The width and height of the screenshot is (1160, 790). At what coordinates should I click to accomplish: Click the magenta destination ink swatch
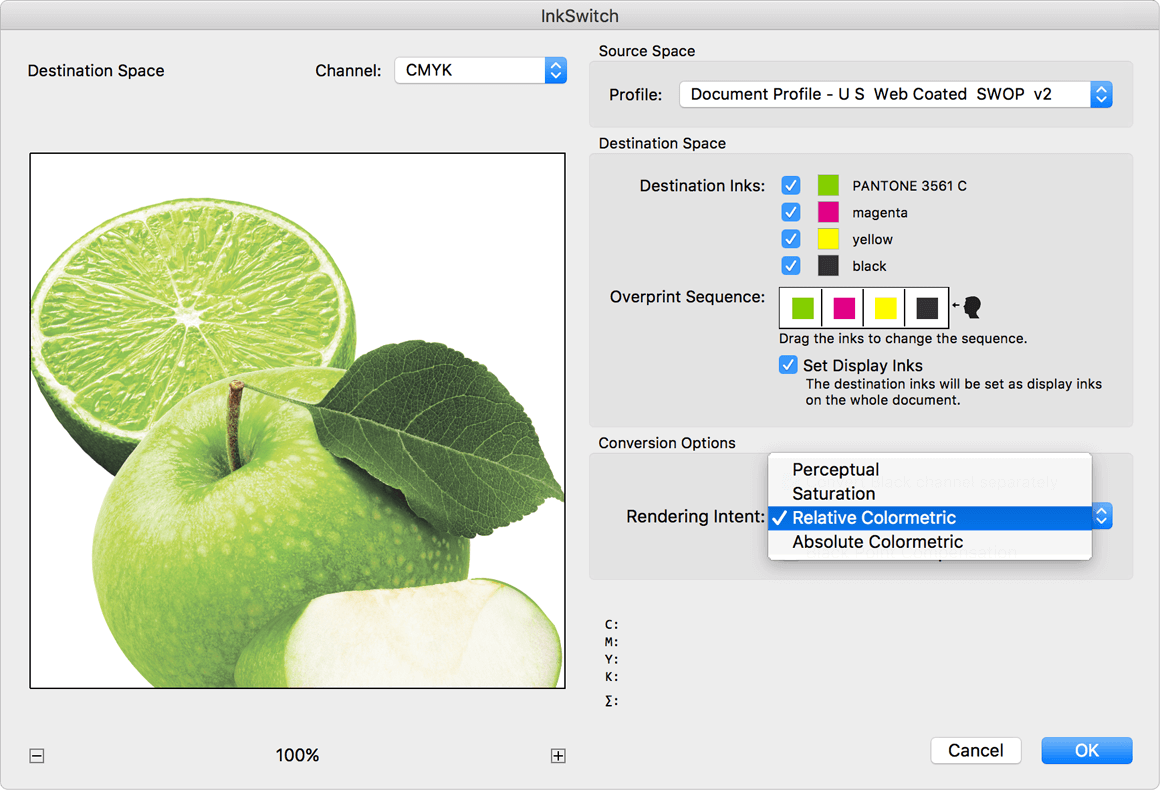coord(828,212)
